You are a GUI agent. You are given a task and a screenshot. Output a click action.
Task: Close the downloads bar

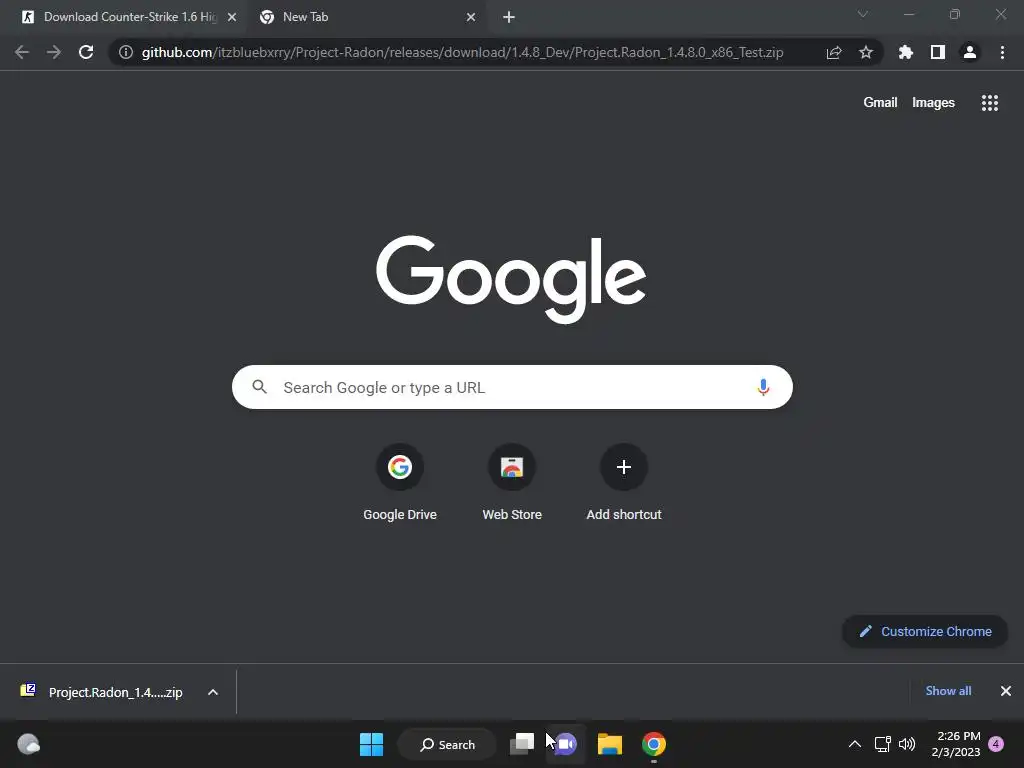pos(1006,691)
